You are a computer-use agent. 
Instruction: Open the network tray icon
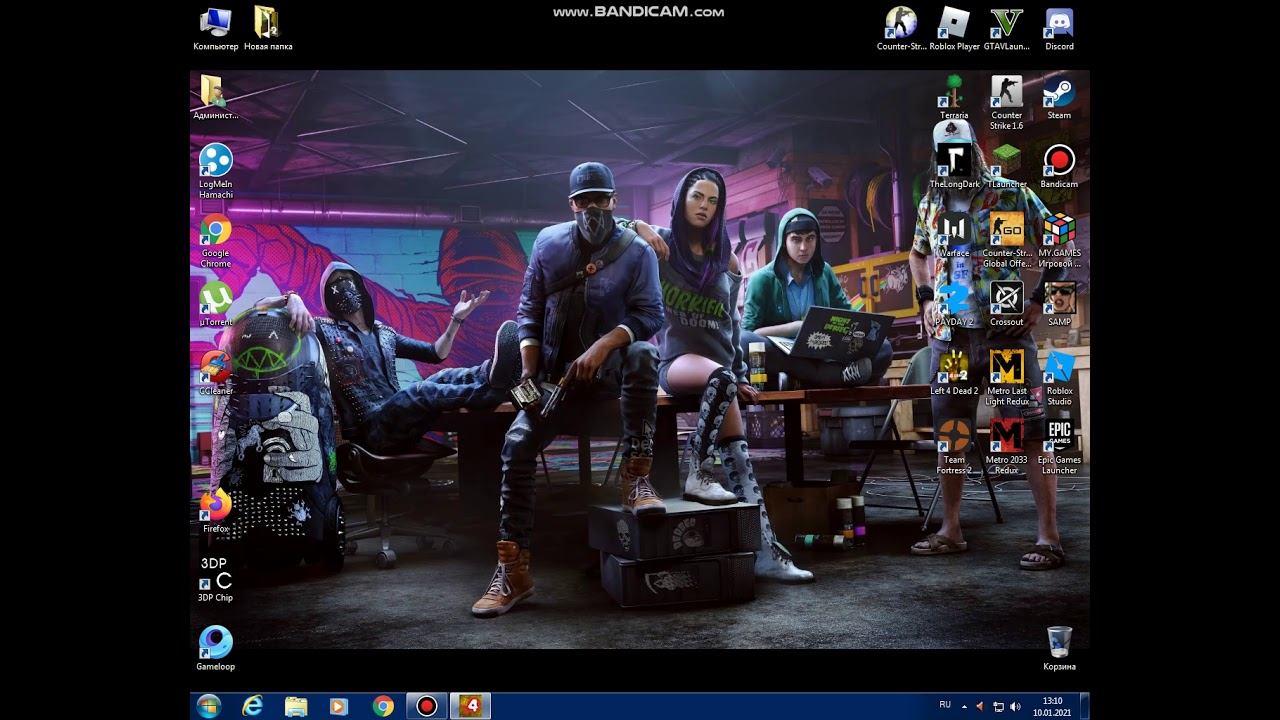998,707
